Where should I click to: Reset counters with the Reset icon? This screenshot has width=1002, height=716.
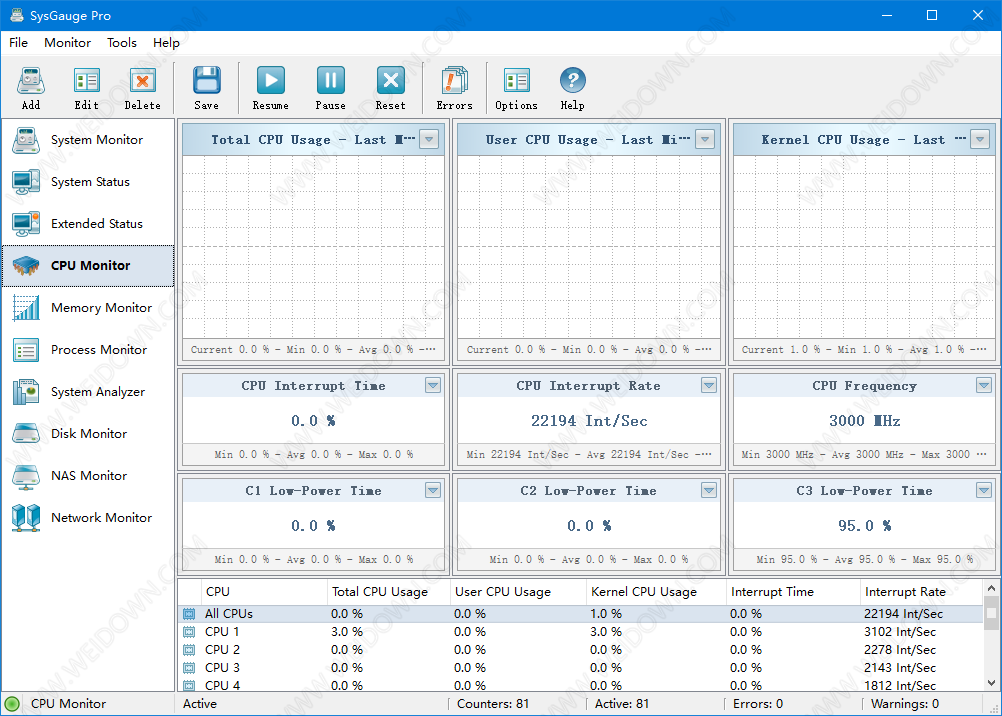point(390,81)
